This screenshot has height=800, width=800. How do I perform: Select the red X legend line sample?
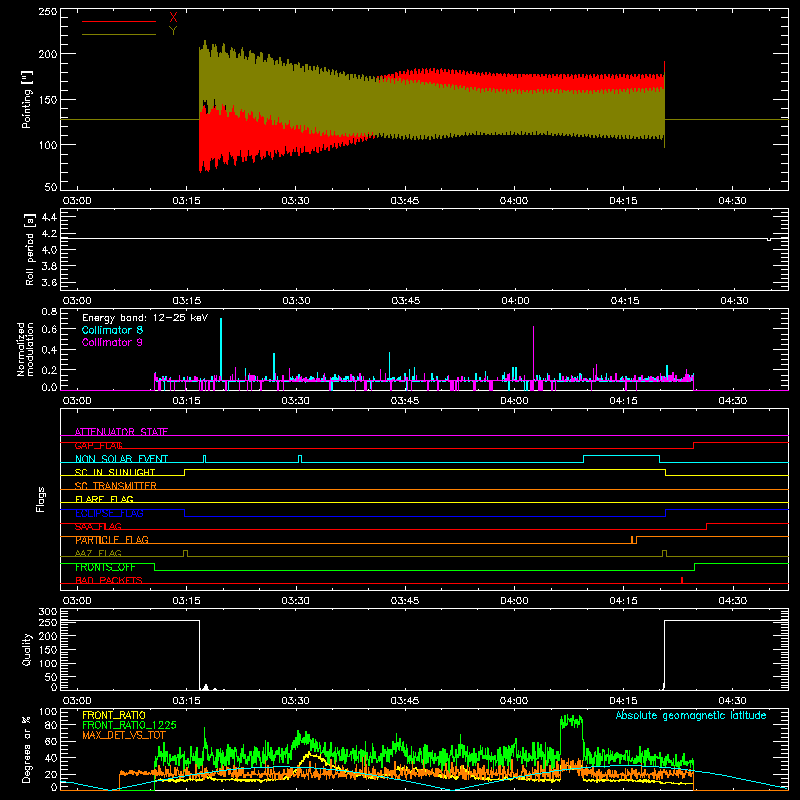click(x=119, y=21)
